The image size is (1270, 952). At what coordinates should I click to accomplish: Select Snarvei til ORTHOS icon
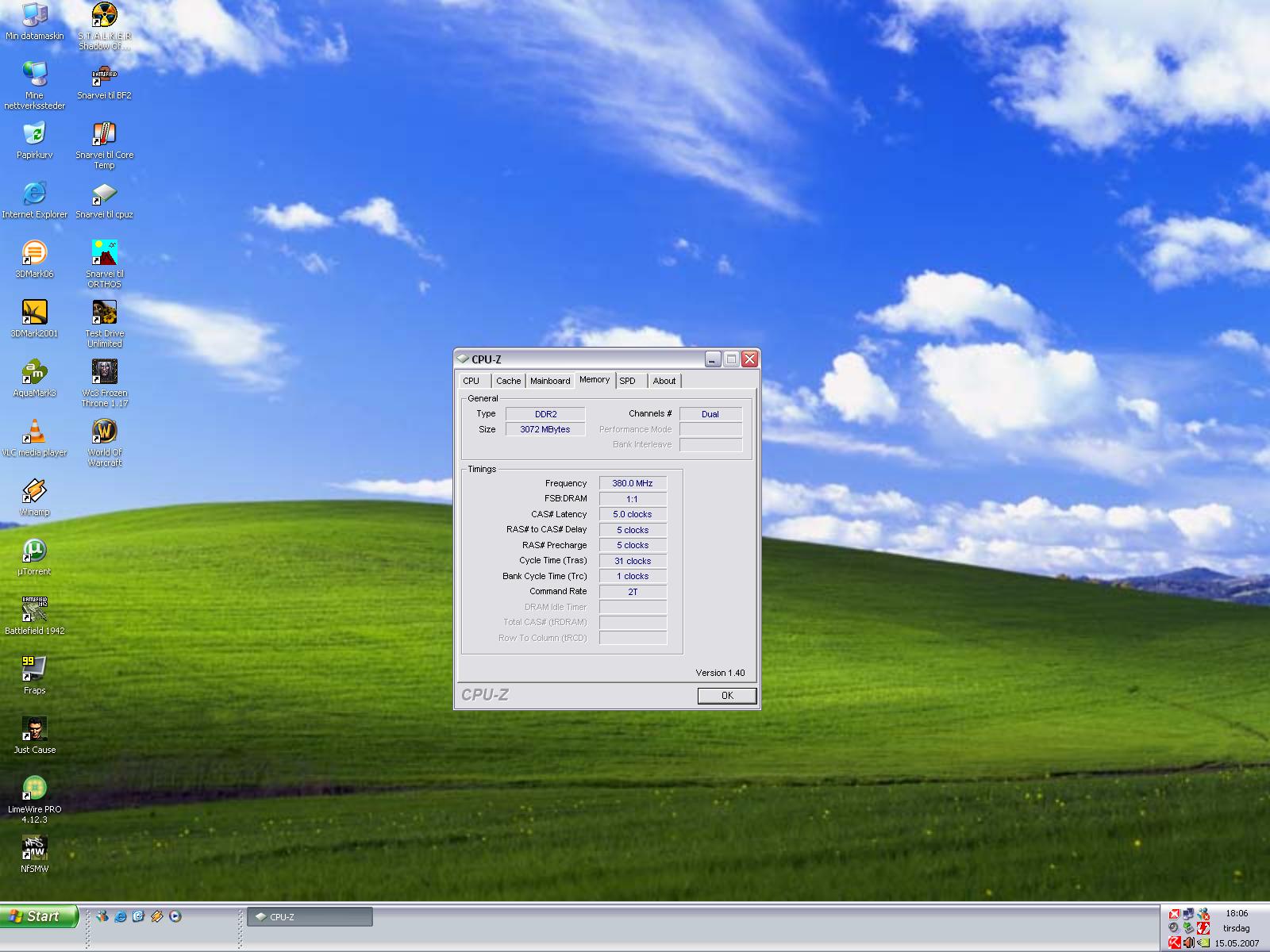104,265
